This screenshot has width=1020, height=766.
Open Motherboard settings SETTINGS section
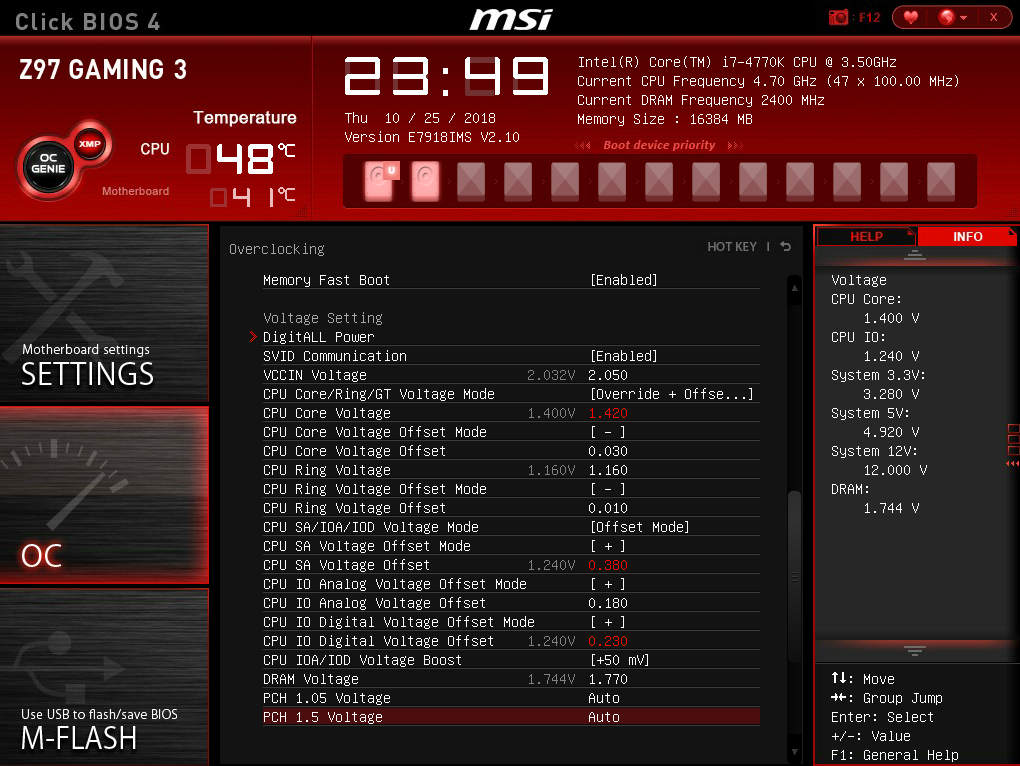(x=104, y=313)
